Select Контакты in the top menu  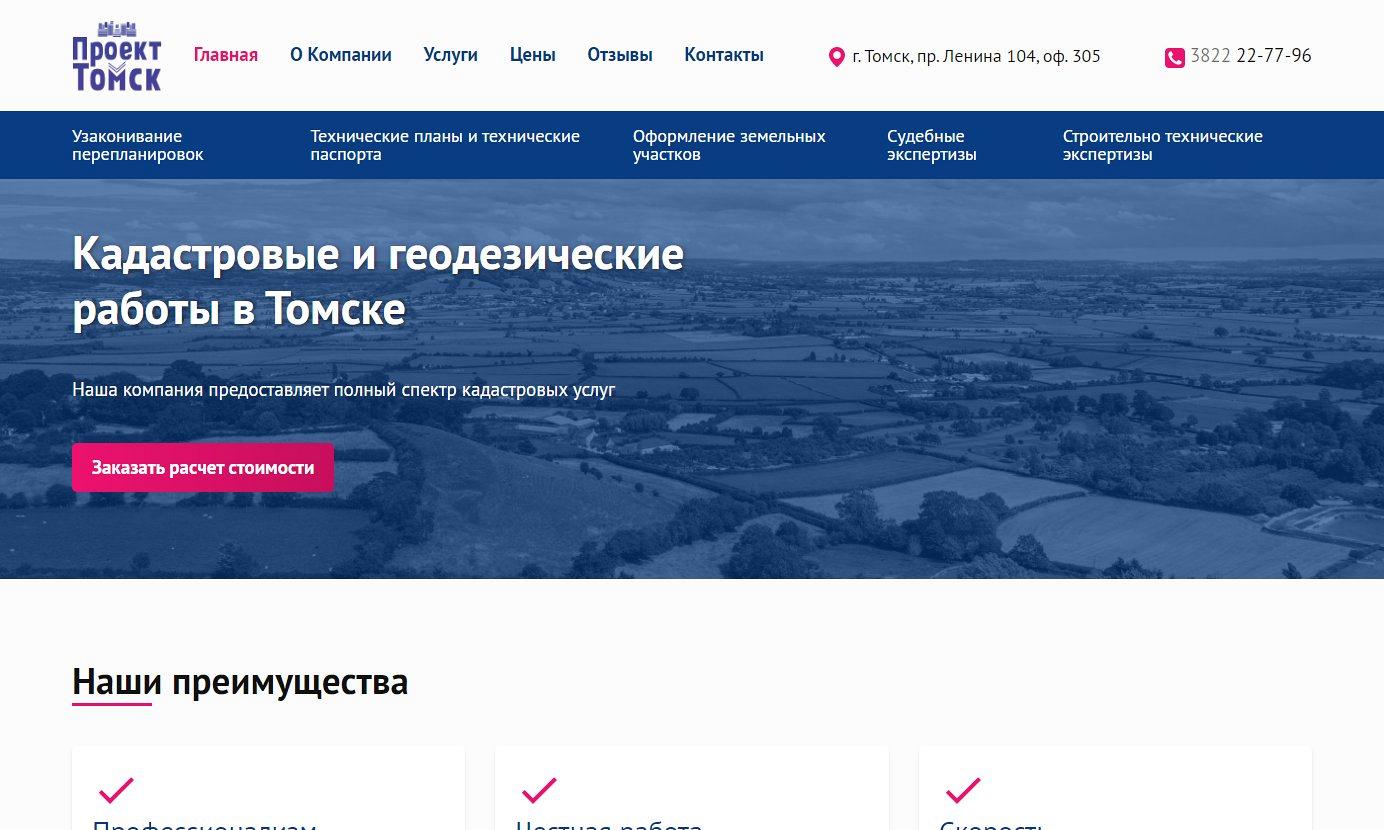[723, 55]
